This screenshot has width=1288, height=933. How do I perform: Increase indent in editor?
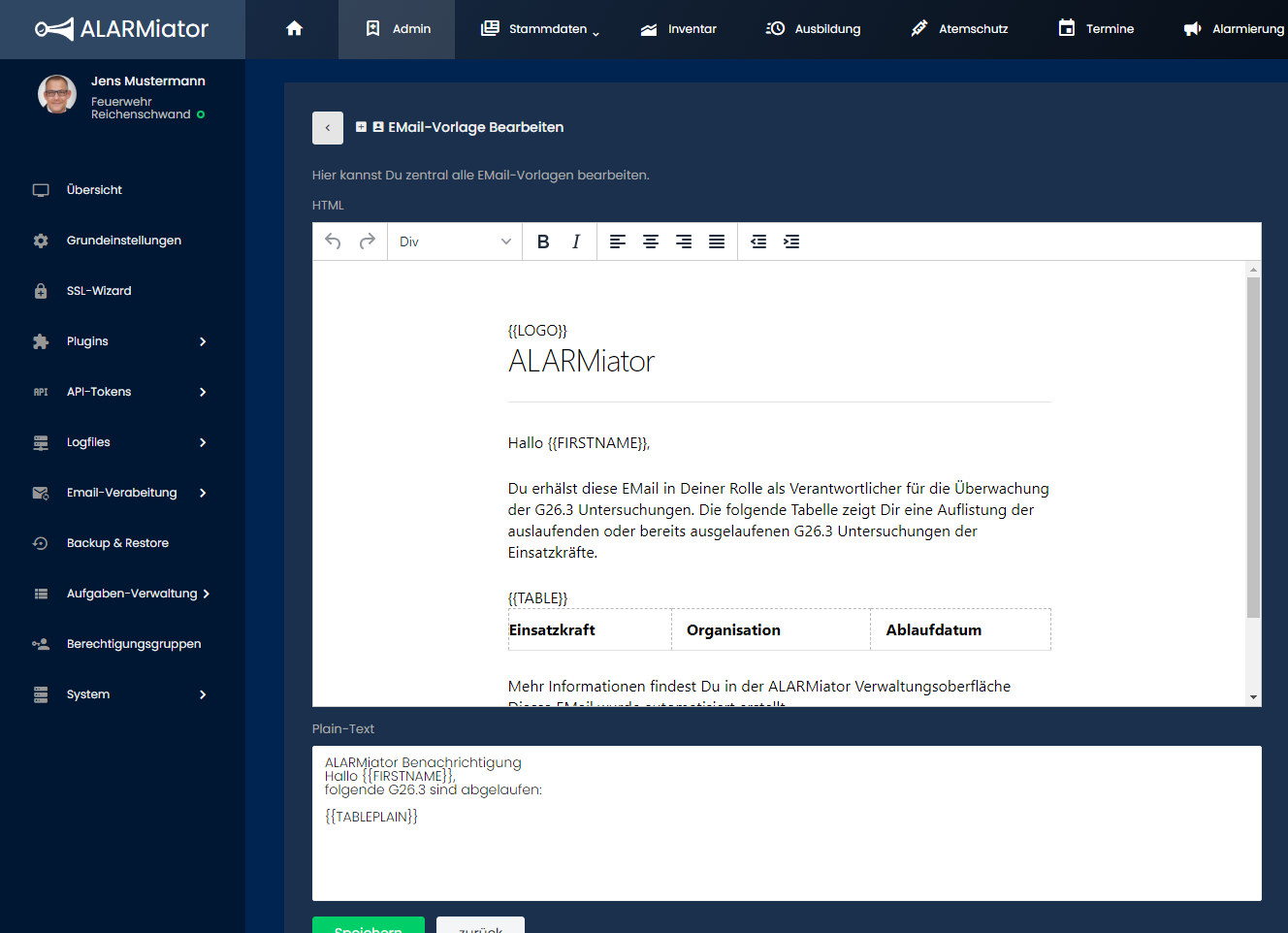click(791, 241)
